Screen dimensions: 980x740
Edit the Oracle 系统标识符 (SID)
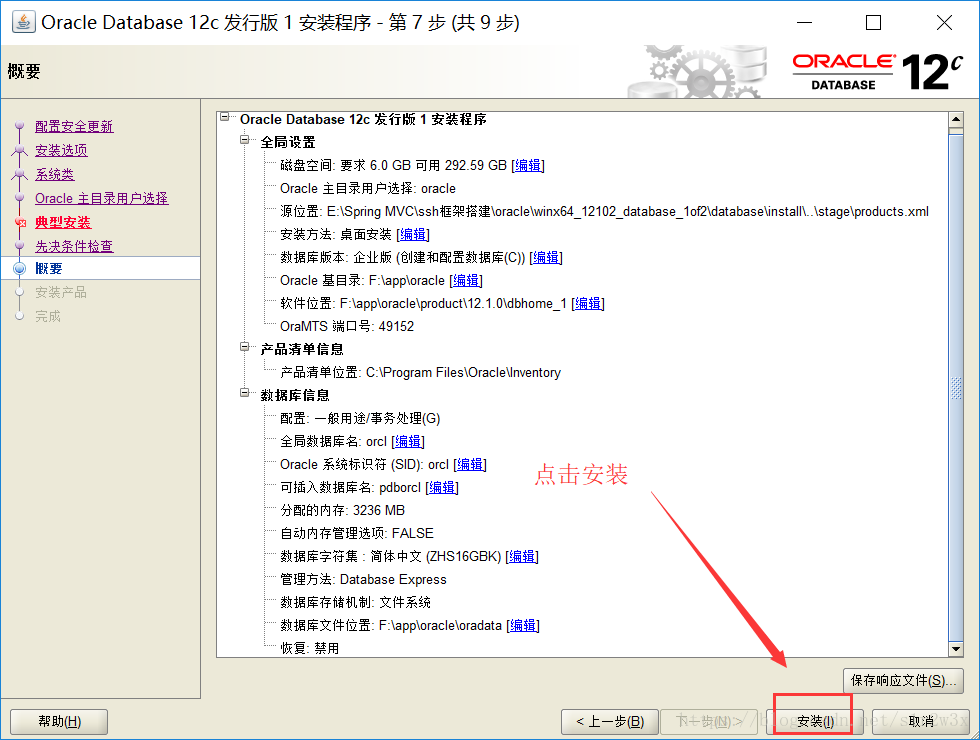coord(470,465)
